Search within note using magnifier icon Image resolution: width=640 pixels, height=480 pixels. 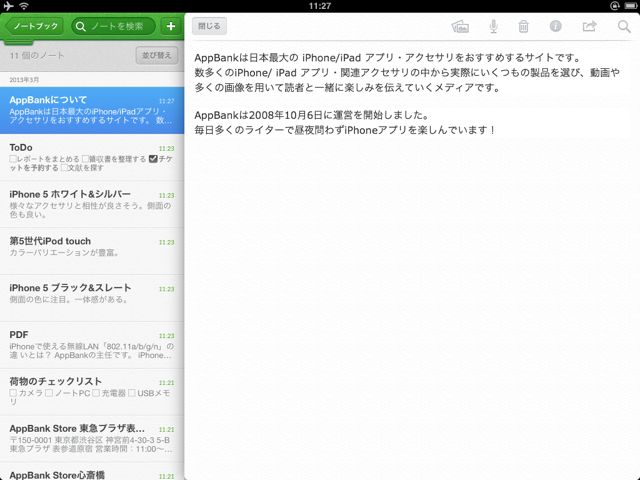(x=624, y=27)
